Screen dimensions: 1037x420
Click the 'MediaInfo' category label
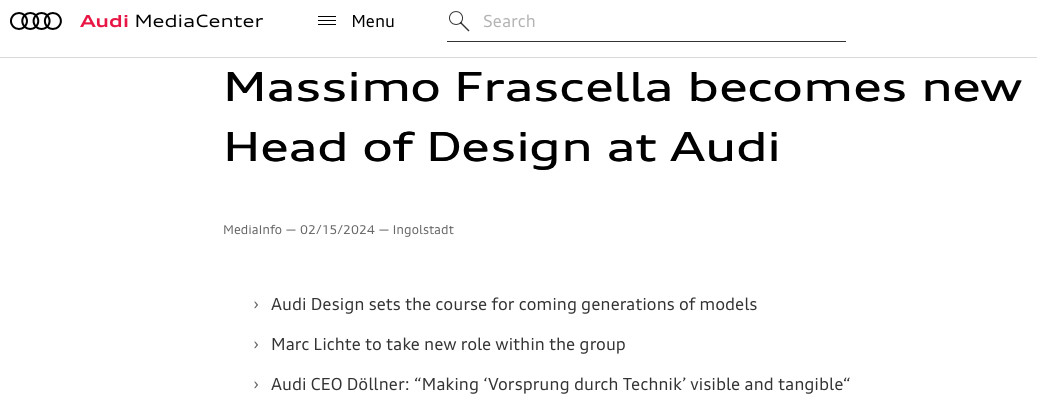pyautogui.click(x=253, y=230)
